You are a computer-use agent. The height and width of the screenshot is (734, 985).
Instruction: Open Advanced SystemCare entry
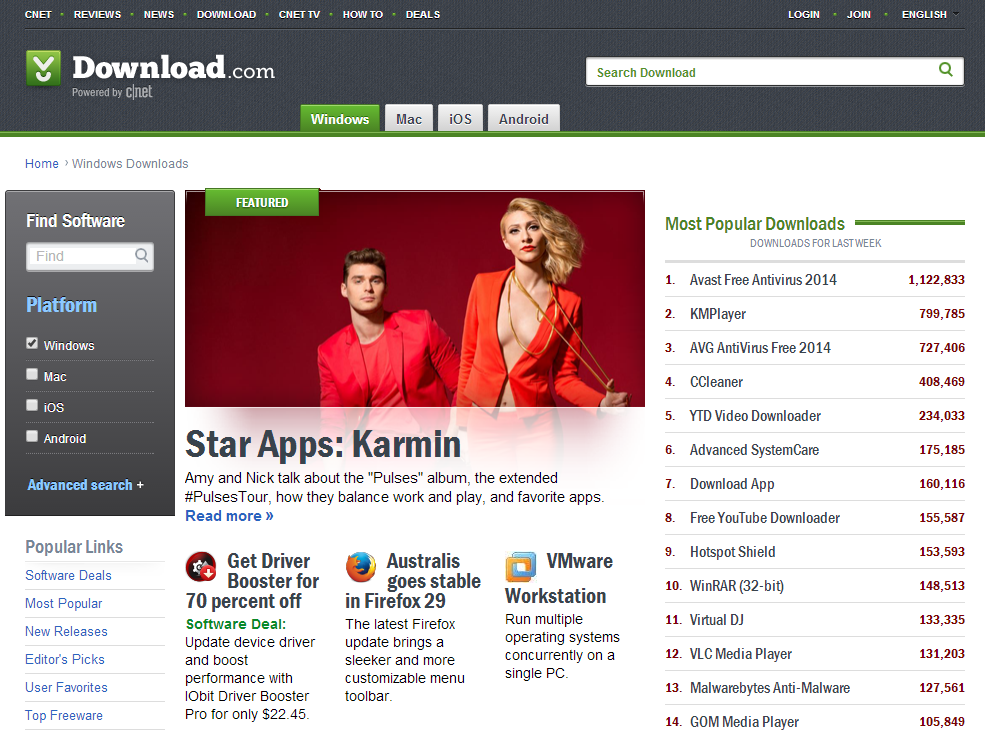coord(754,449)
